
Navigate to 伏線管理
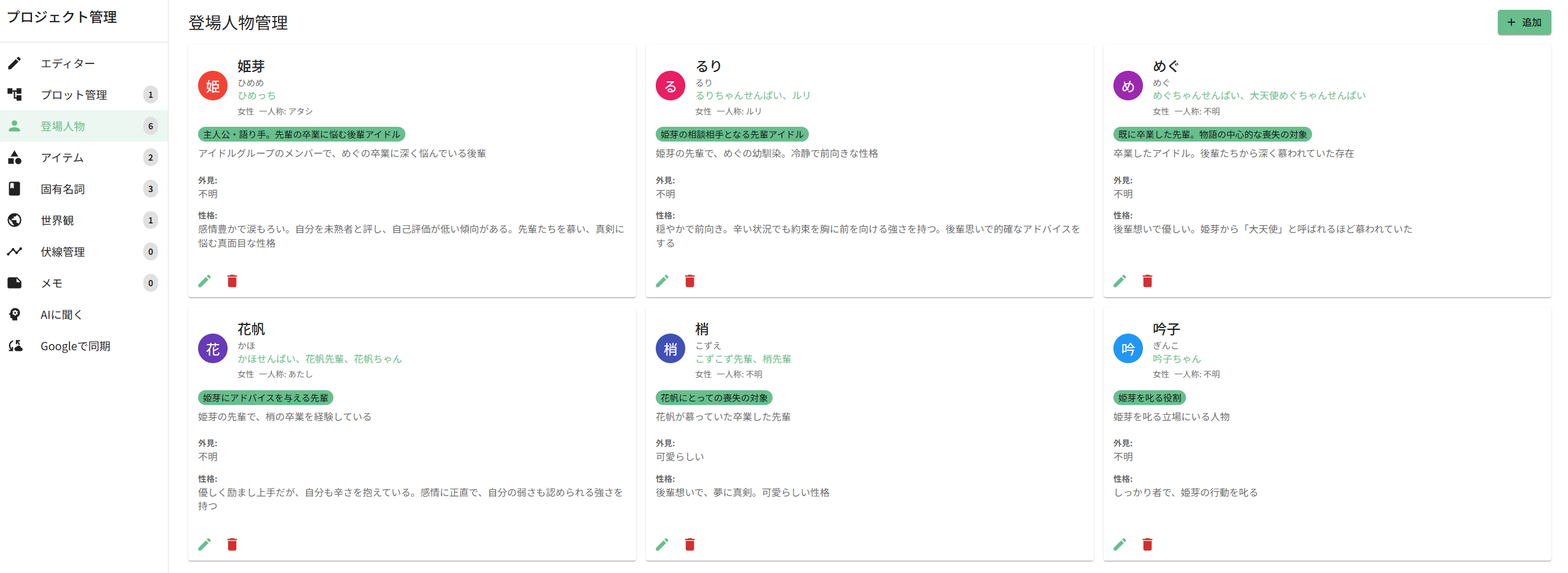click(63, 252)
